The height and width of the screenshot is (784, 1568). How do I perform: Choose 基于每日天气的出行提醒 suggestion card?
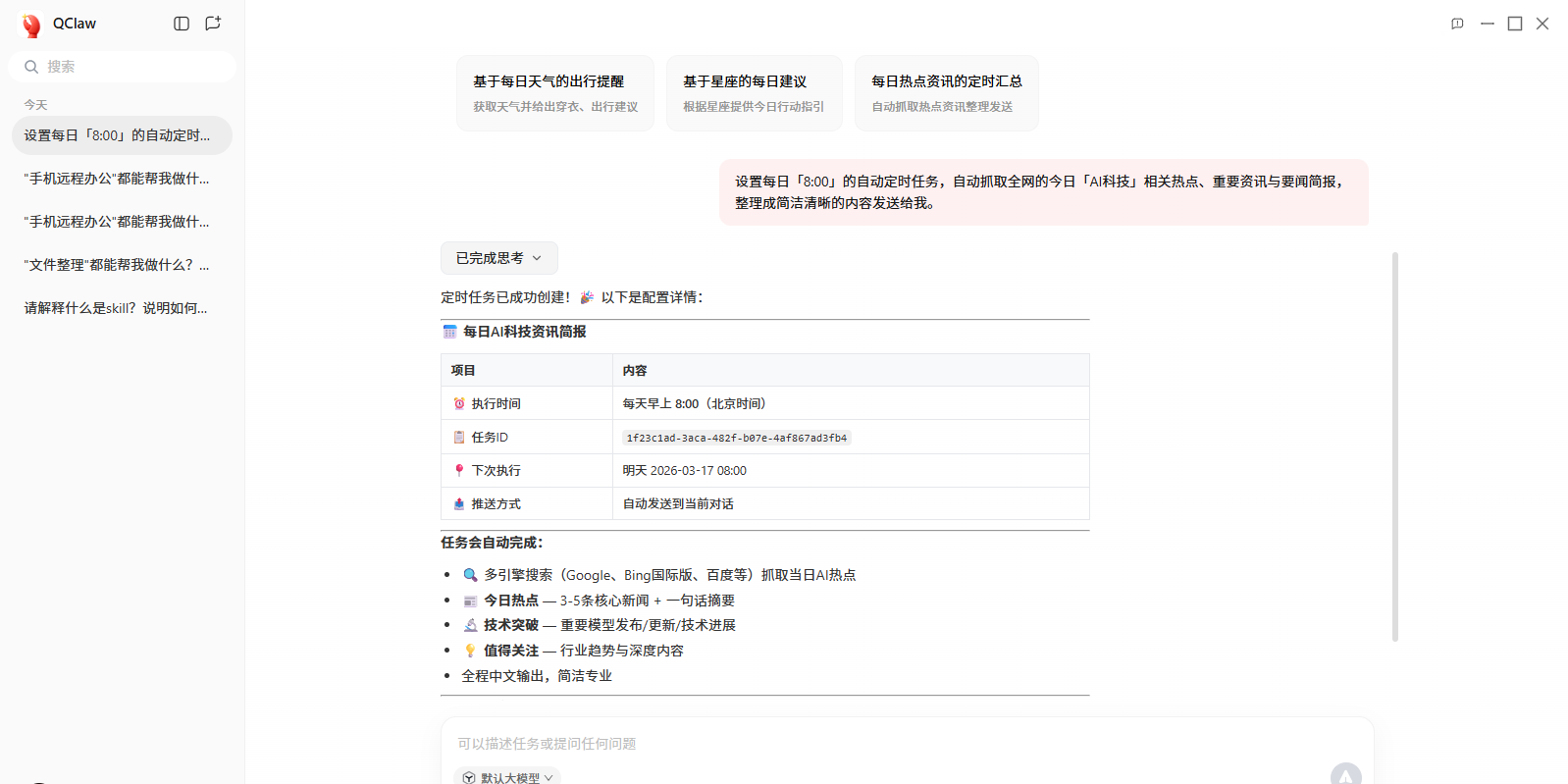[555, 93]
